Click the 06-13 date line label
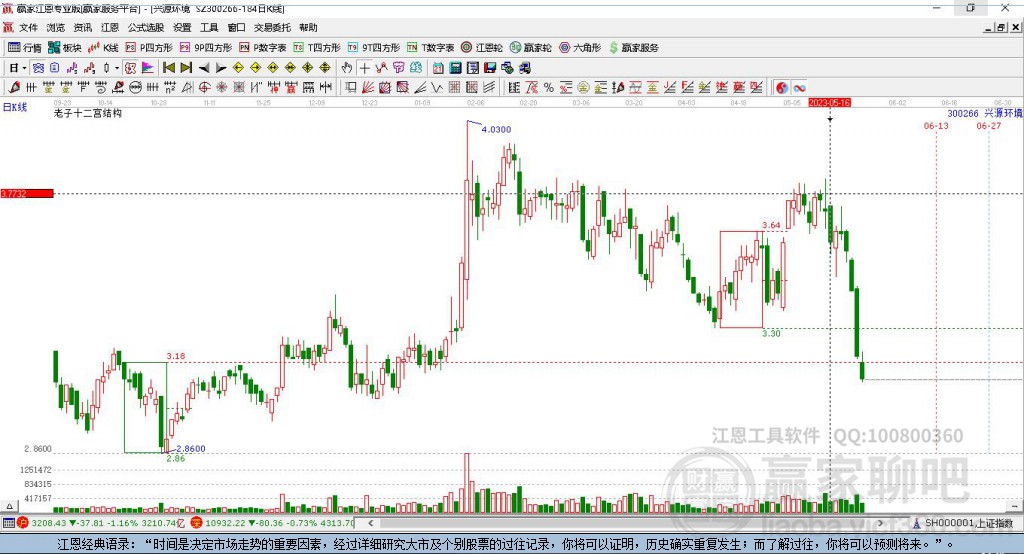Viewport: 1024px width, 554px height. click(936, 125)
